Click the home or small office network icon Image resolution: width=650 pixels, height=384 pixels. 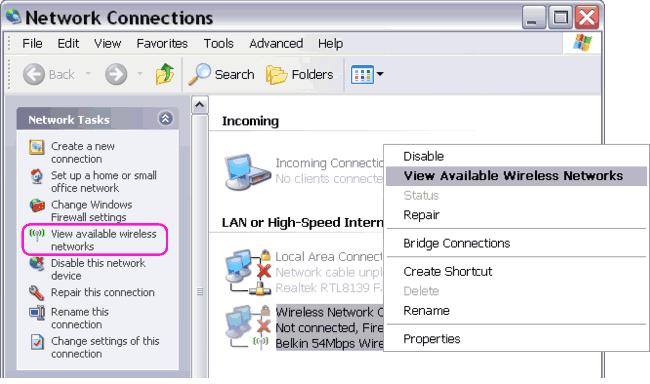pyautogui.click(x=37, y=176)
